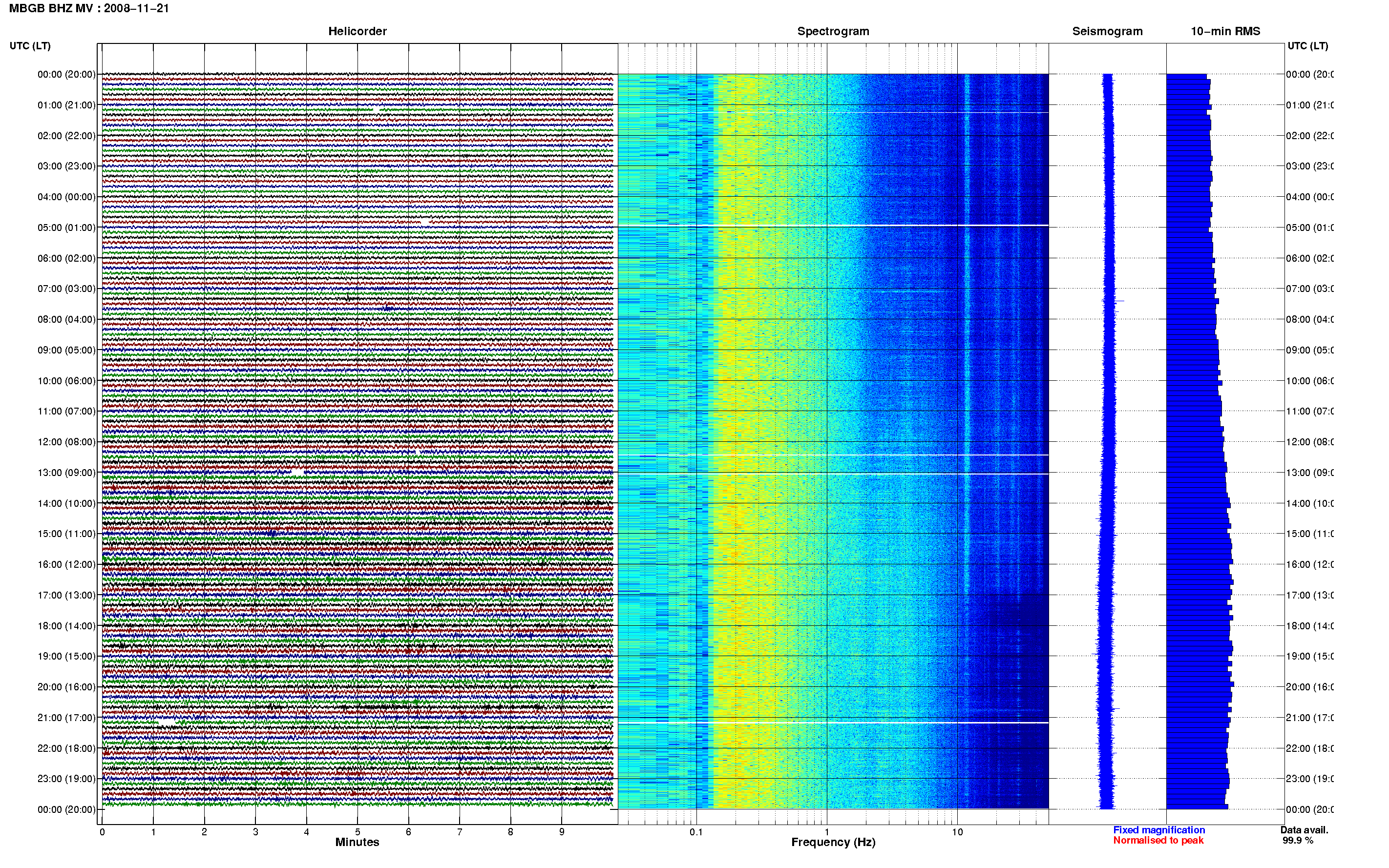Screen dimensions: 1389x868
Task: Click the Normalised to peak legend text
Action: pos(1158,841)
